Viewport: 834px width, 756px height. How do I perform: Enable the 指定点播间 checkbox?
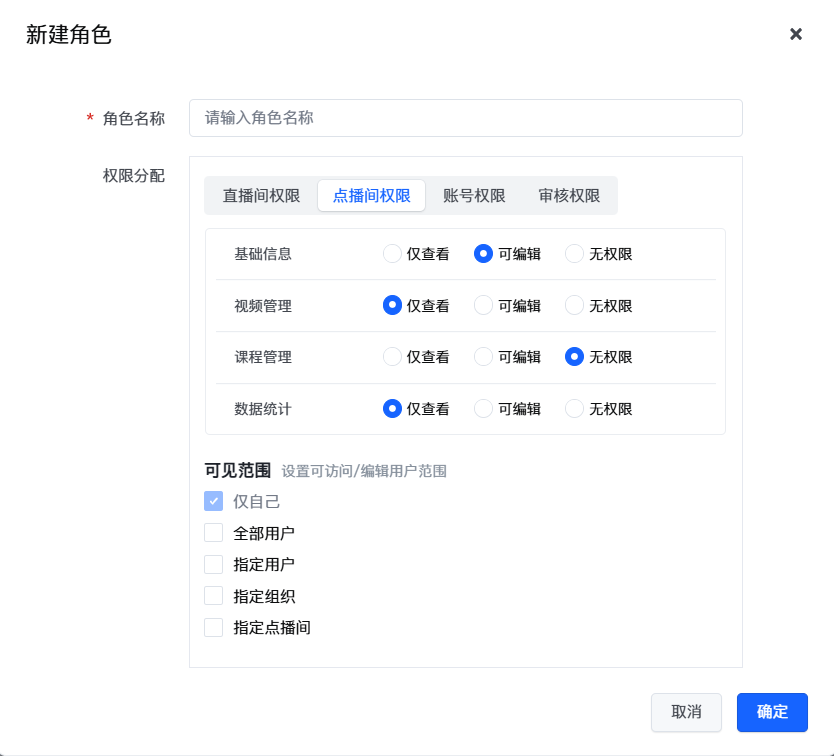point(214,628)
